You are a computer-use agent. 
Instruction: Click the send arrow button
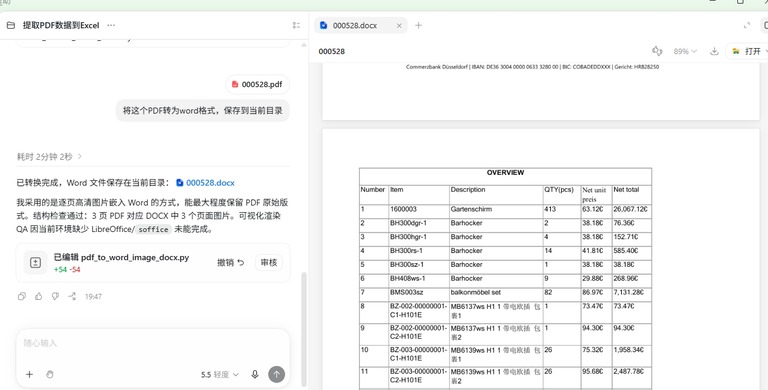pyautogui.click(x=276, y=374)
